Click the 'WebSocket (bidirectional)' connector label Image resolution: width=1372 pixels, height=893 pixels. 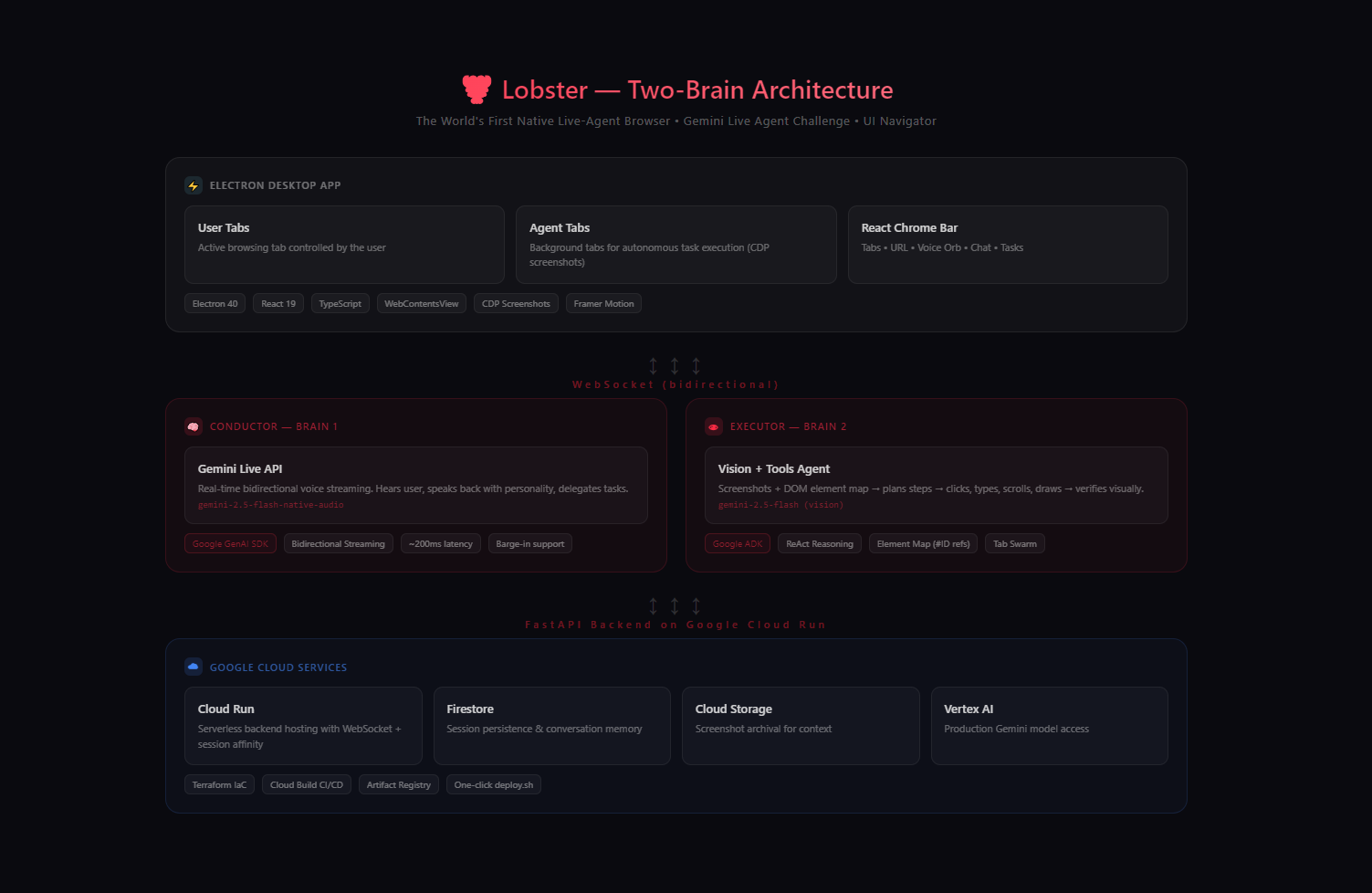tap(676, 384)
